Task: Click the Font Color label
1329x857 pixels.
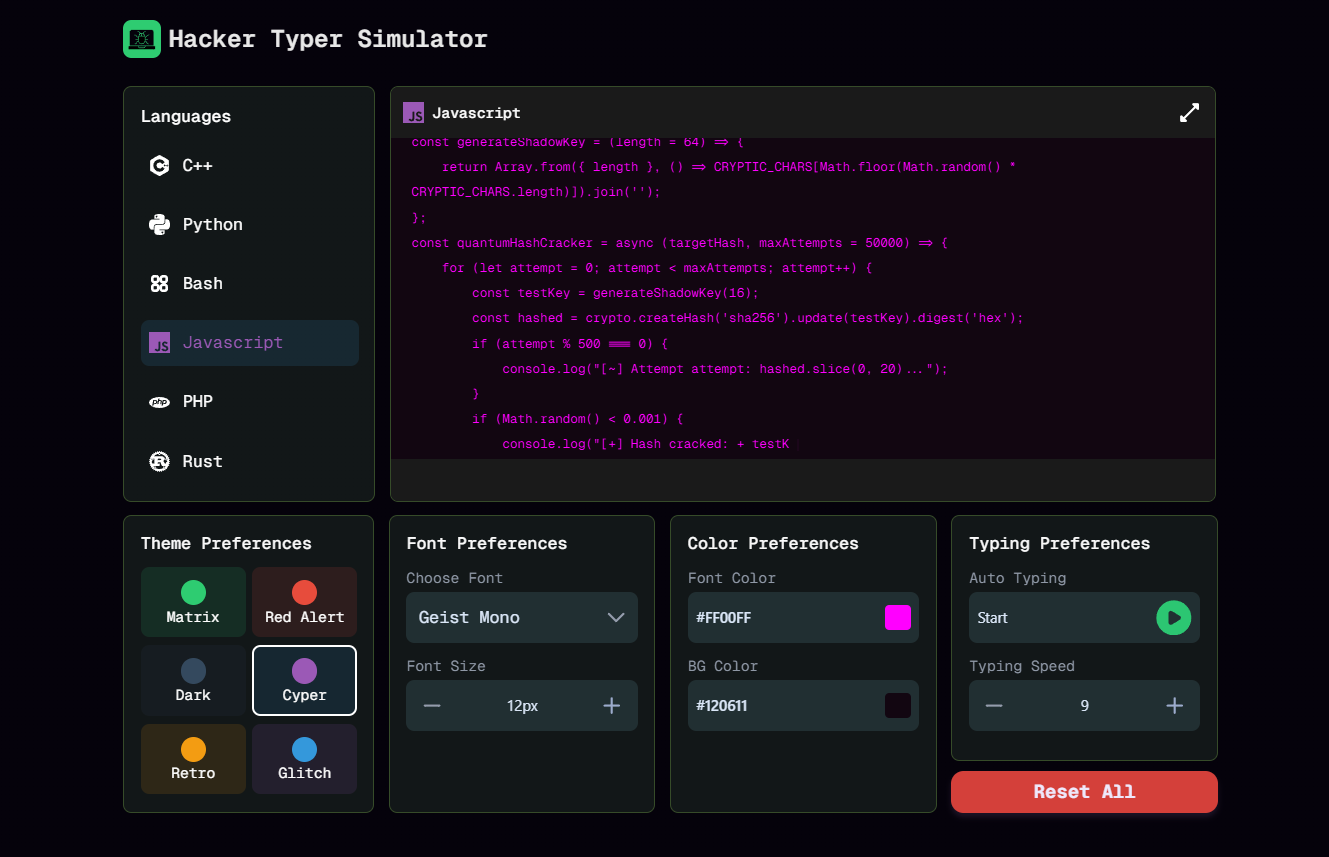Action: click(732, 578)
